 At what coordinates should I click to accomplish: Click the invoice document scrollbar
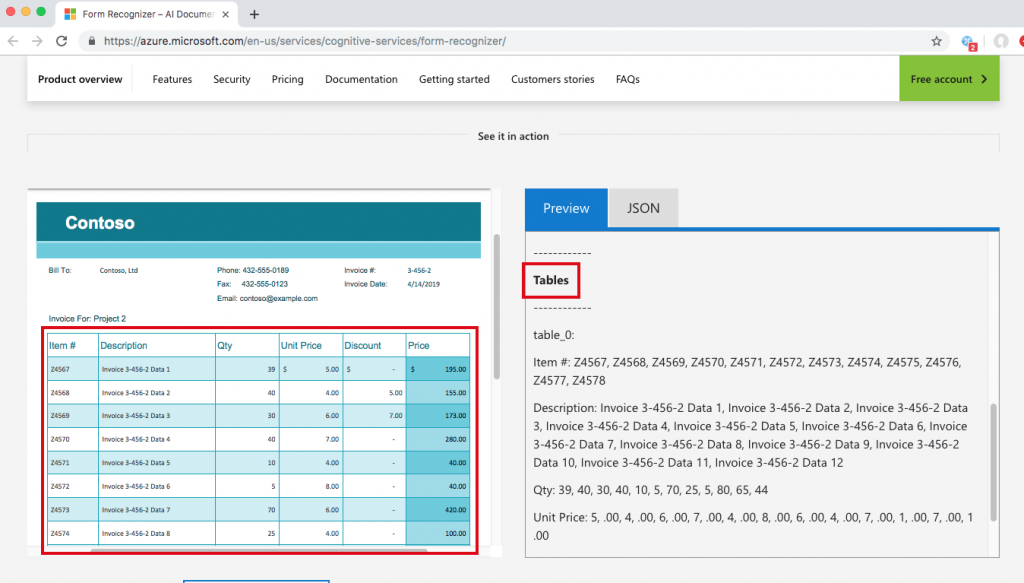[x=496, y=306]
